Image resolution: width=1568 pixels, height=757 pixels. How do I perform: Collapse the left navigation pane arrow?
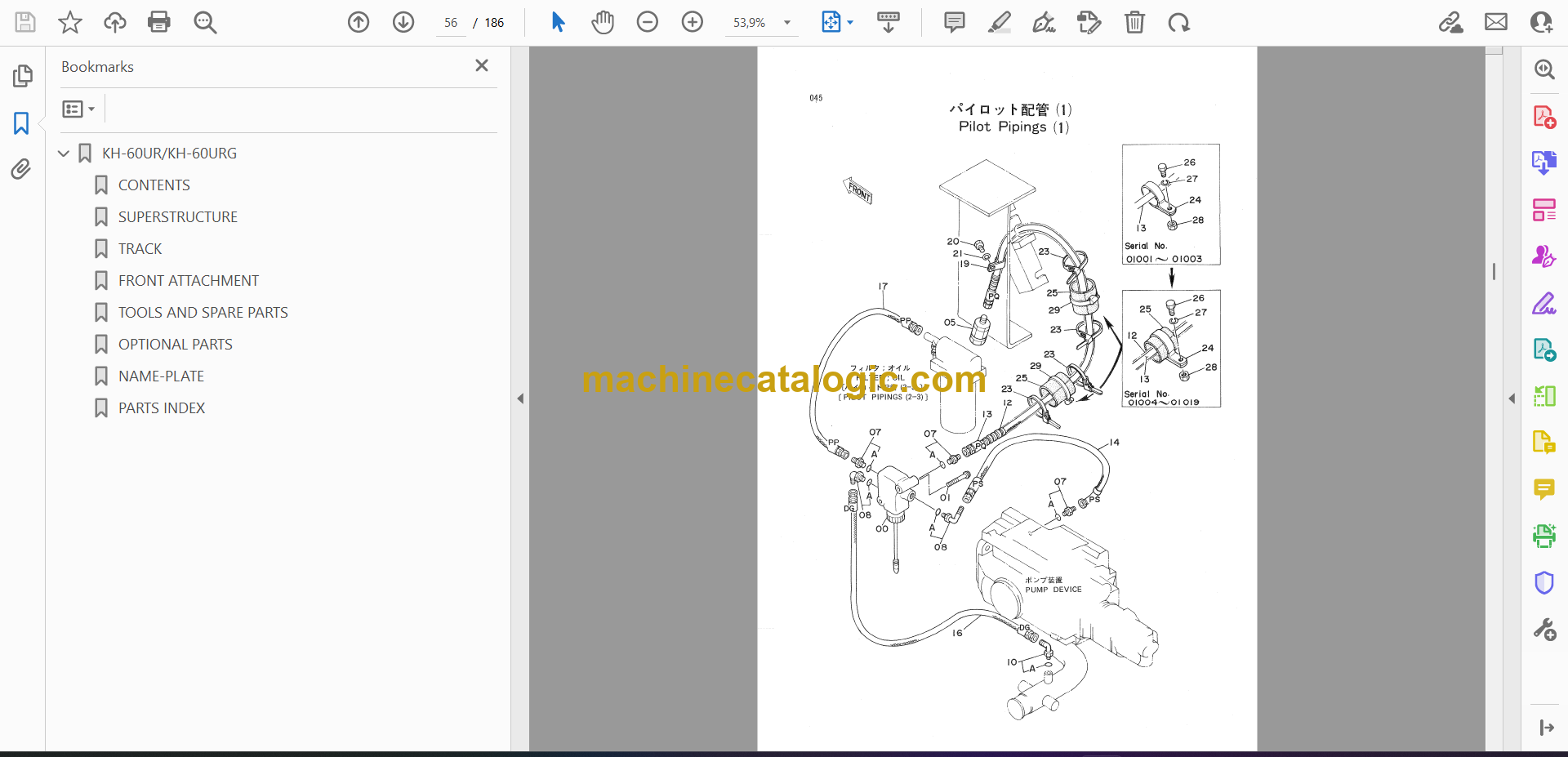(520, 399)
